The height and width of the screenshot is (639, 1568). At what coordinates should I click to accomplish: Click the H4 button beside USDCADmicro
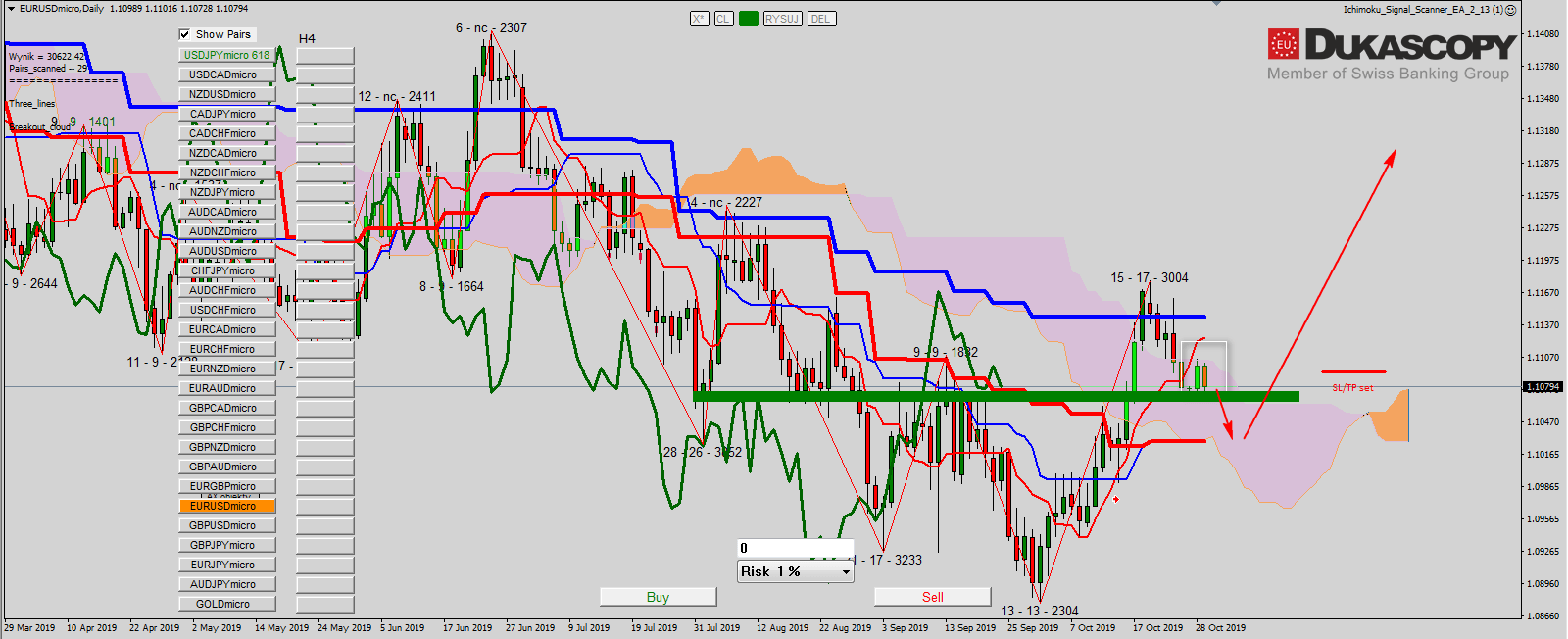324,74
